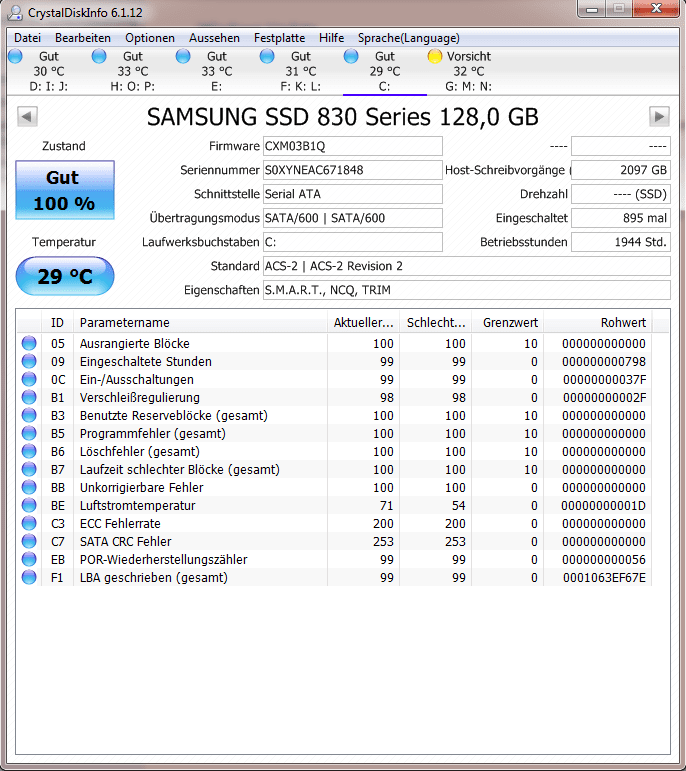
Task: Click the Standard field ACS-2 Revision 2
Action: pyautogui.click(x=467, y=267)
